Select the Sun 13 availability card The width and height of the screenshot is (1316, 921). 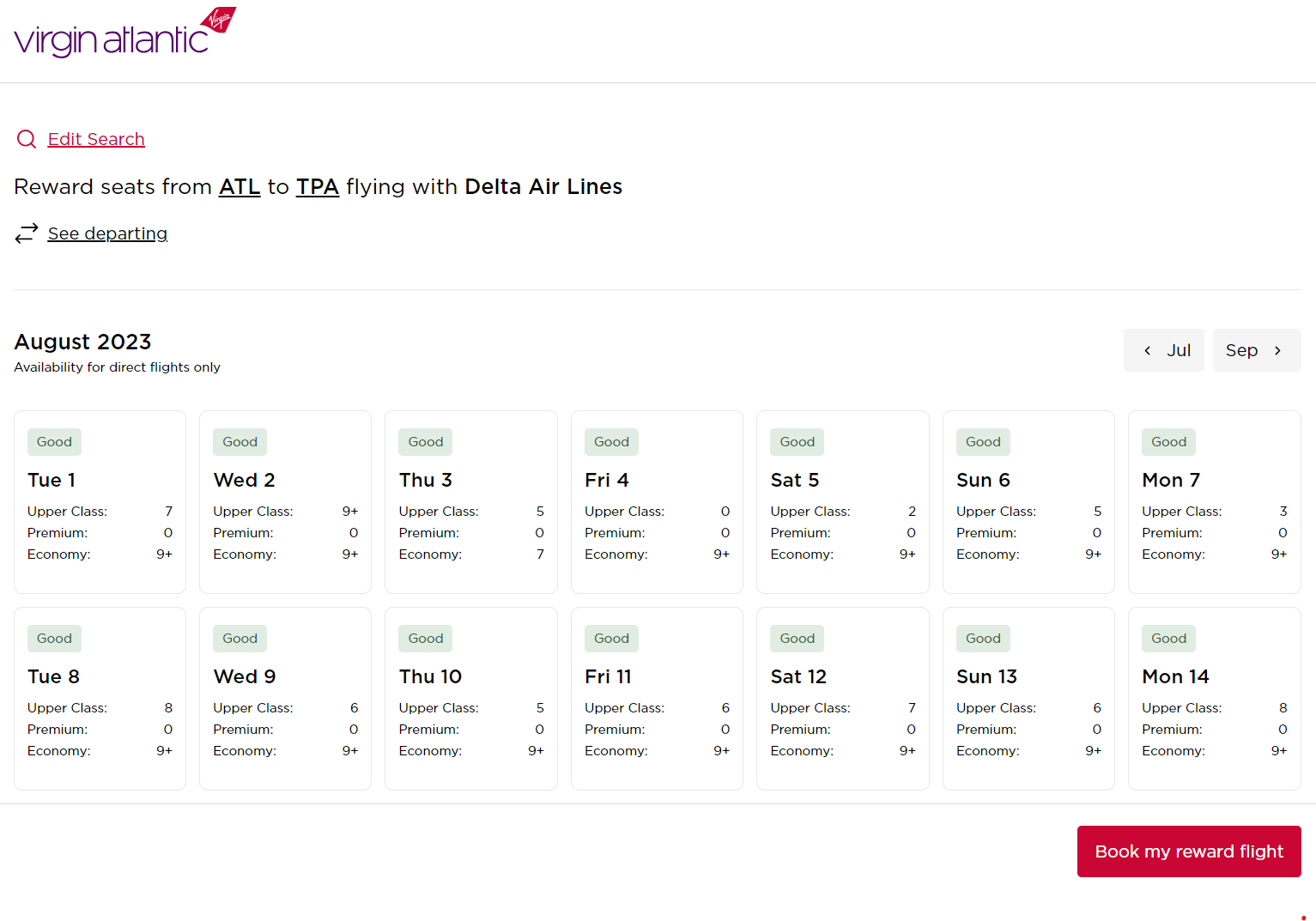pos(1028,698)
